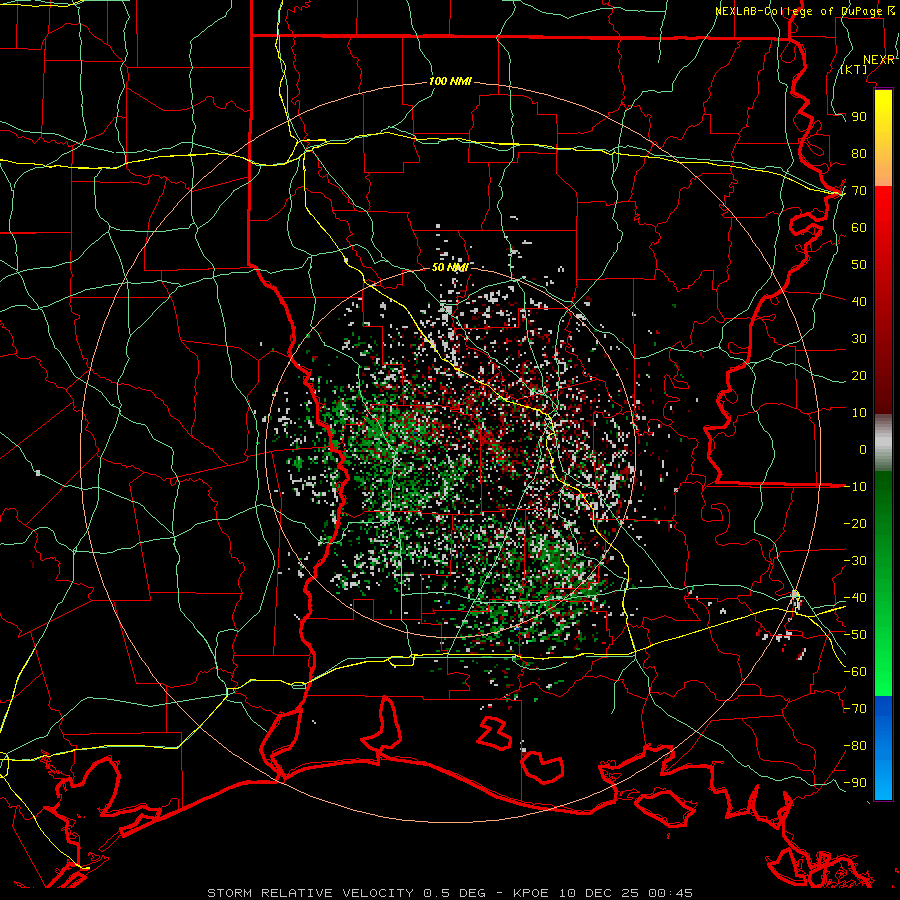The height and width of the screenshot is (900, 900).
Task: Click the -60 scale label
Action: pos(855,672)
